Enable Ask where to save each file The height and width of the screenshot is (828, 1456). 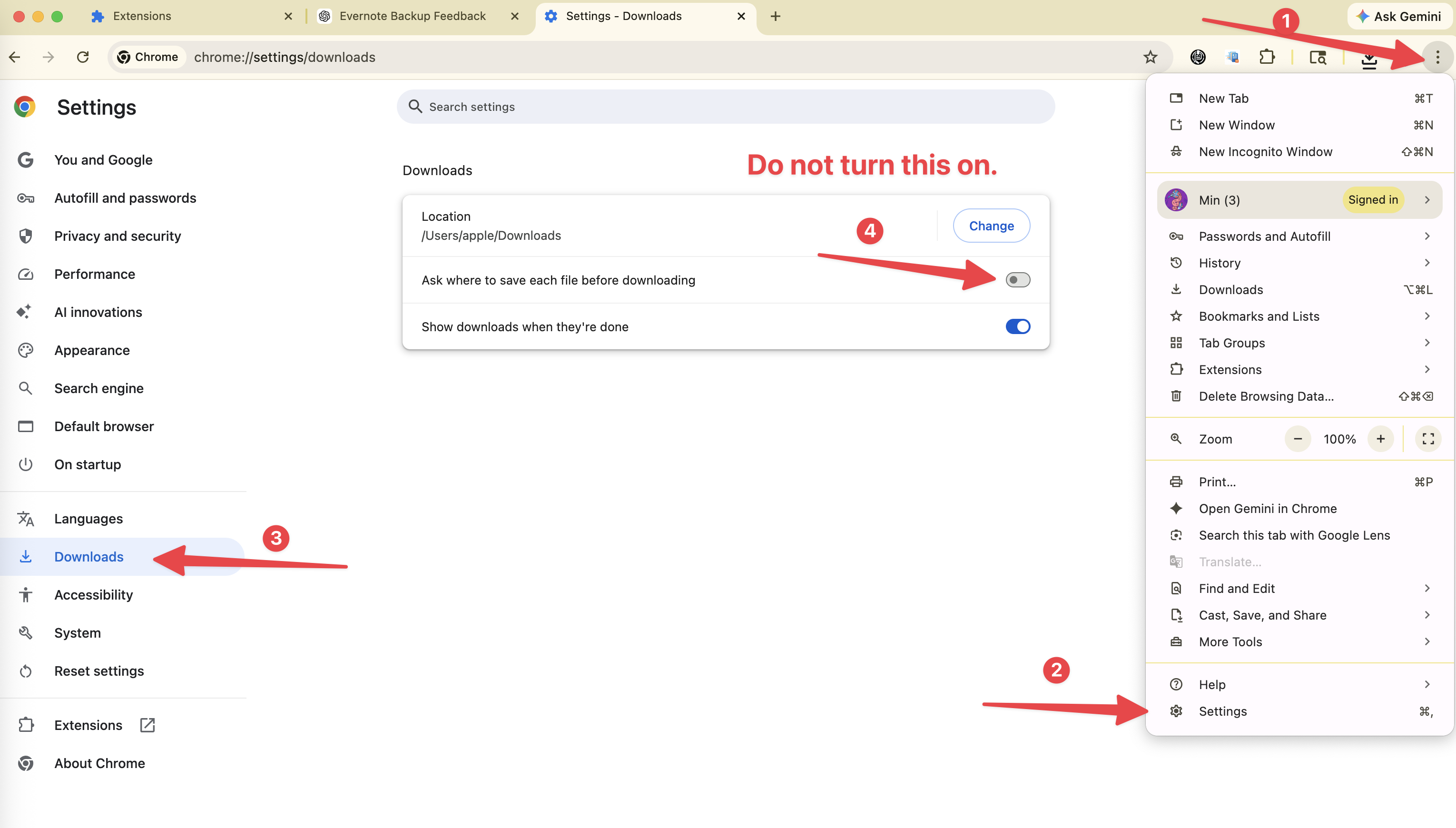click(1017, 279)
